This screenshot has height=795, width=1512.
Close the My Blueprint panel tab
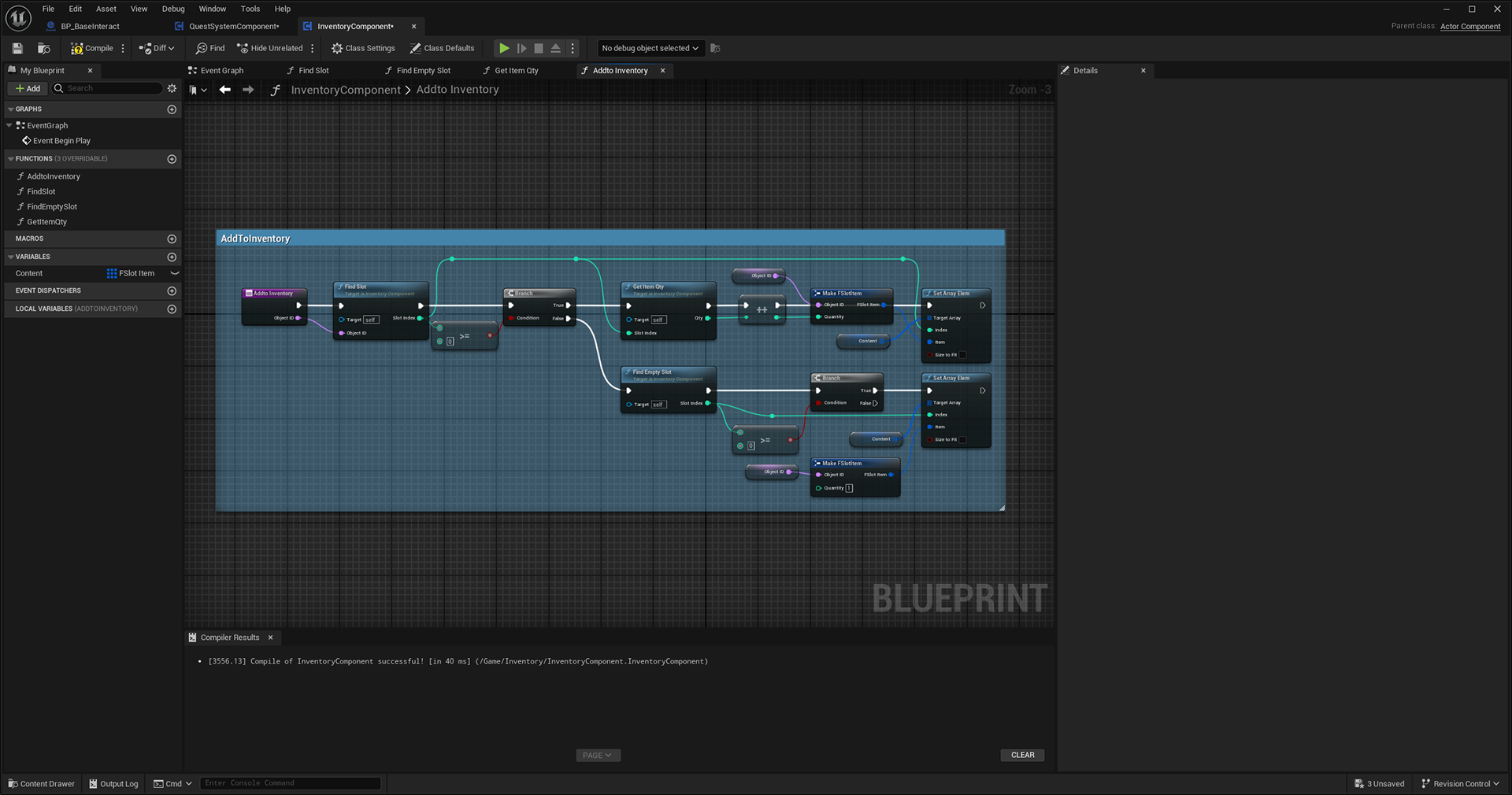(90, 70)
